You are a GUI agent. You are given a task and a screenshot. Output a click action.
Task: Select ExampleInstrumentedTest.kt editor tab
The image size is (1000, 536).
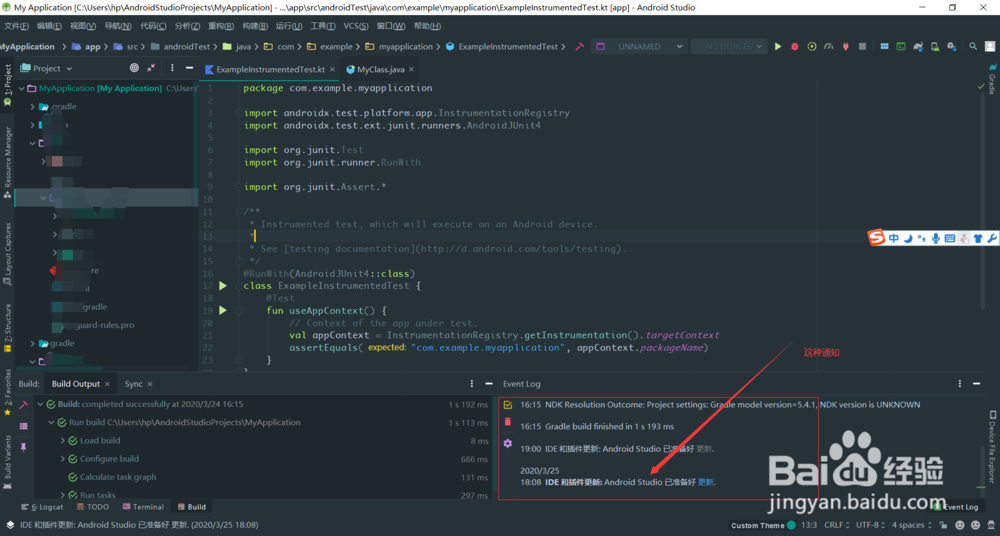coord(270,70)
